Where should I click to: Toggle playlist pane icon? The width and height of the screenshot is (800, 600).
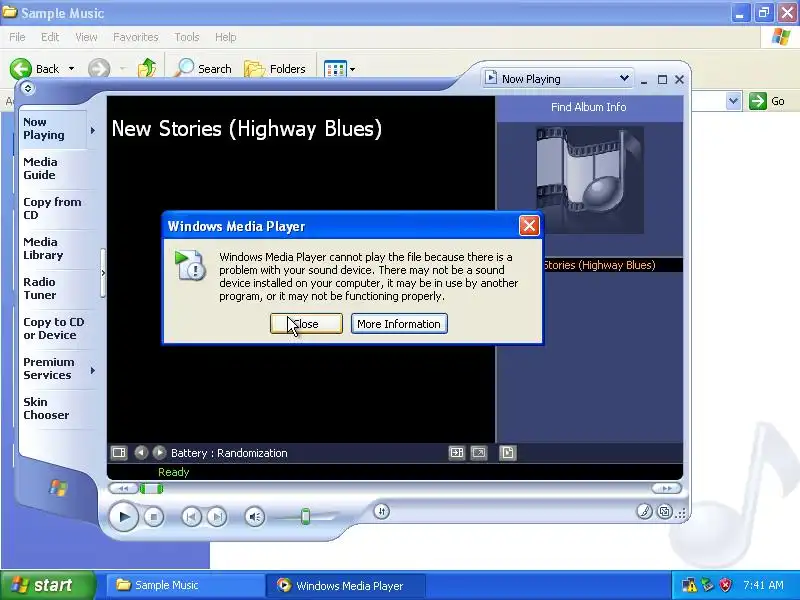507,453
